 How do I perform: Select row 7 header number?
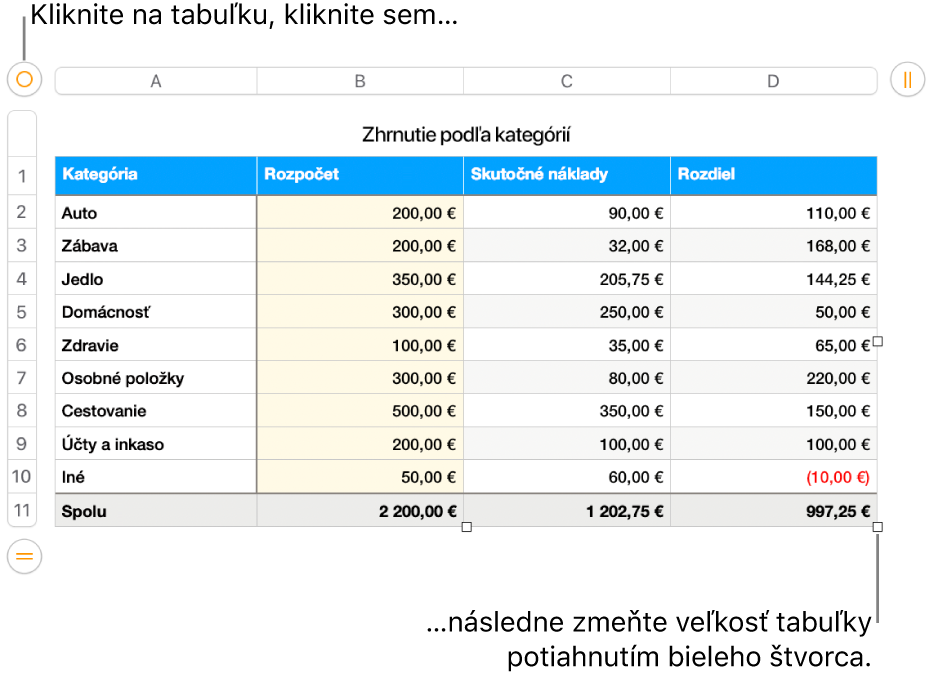[22, 378]
